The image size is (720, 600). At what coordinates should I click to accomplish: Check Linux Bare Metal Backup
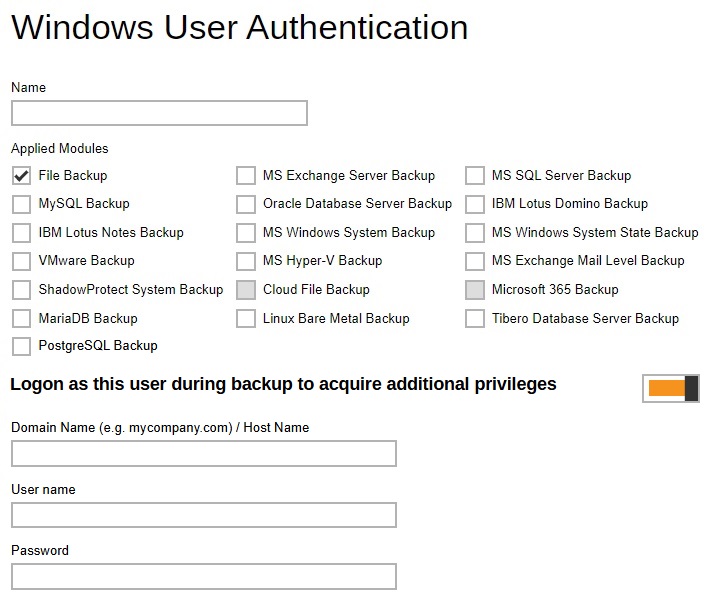tap(246, 318)
